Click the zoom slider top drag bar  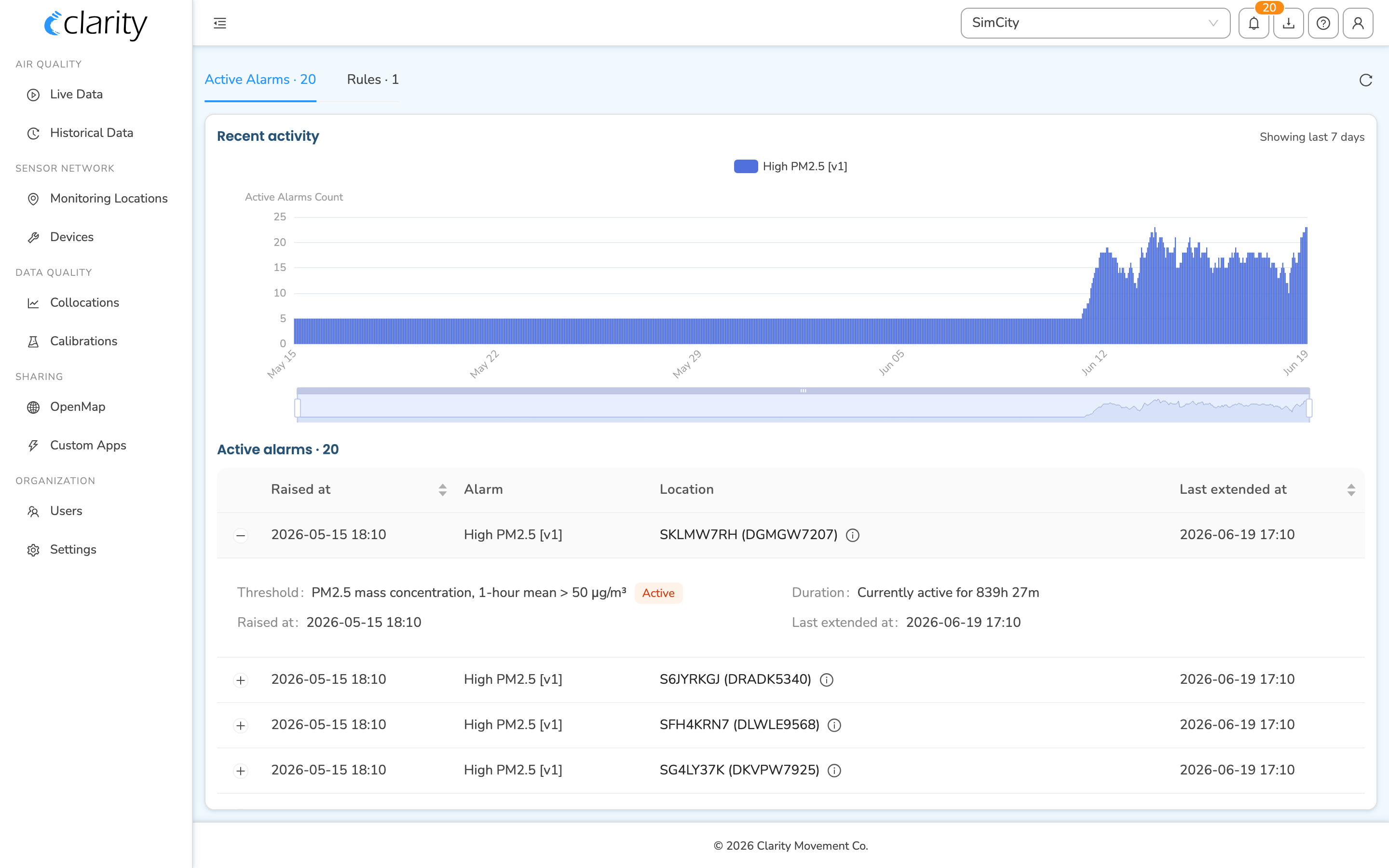803,391
